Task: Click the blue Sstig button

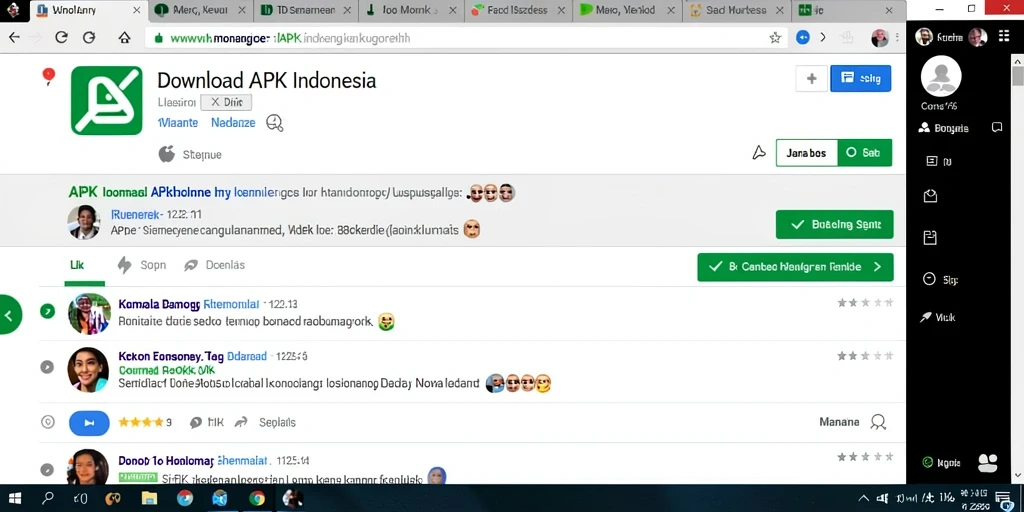Action: pyautogui.click(x=861, y=78)
